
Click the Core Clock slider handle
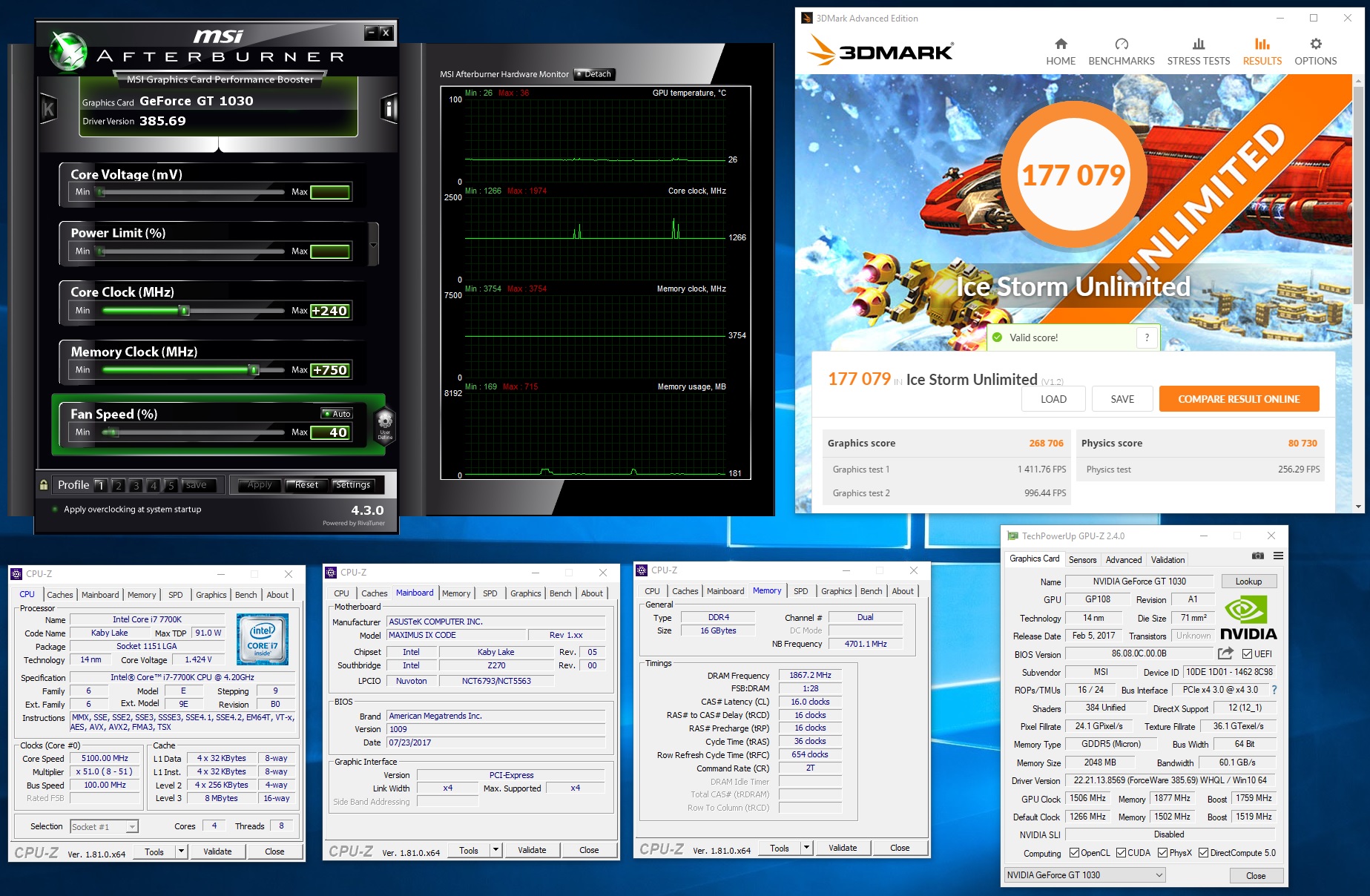pyautogui.click(x=184, y=311)
